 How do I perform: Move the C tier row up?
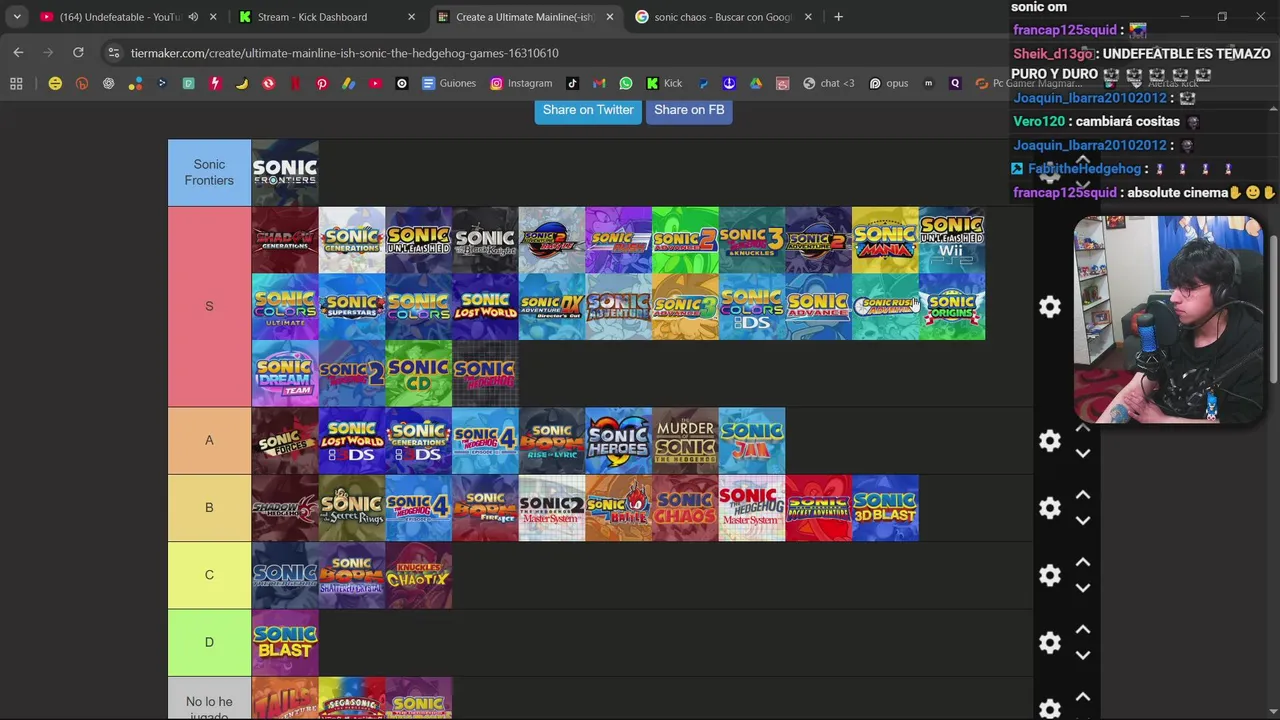(x=1083, y=562)
